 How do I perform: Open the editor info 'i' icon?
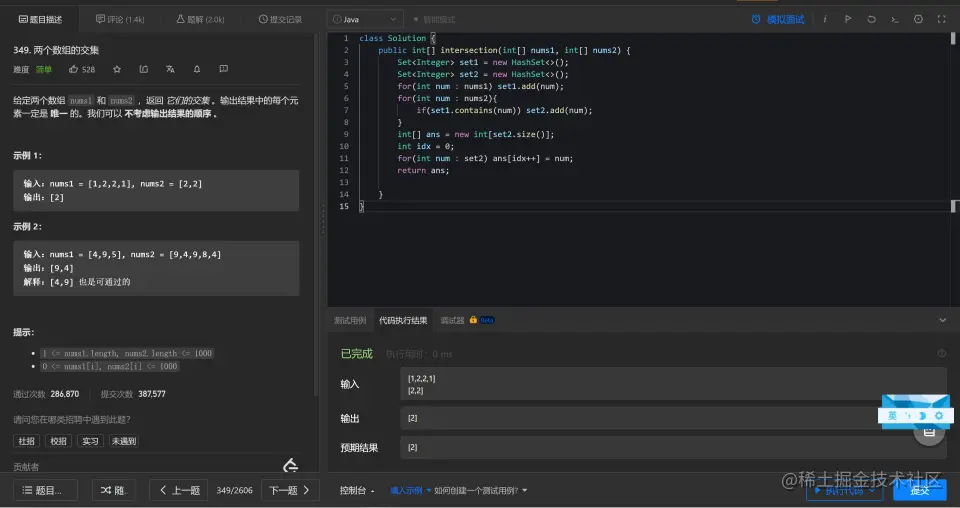[x=825, y=20]
